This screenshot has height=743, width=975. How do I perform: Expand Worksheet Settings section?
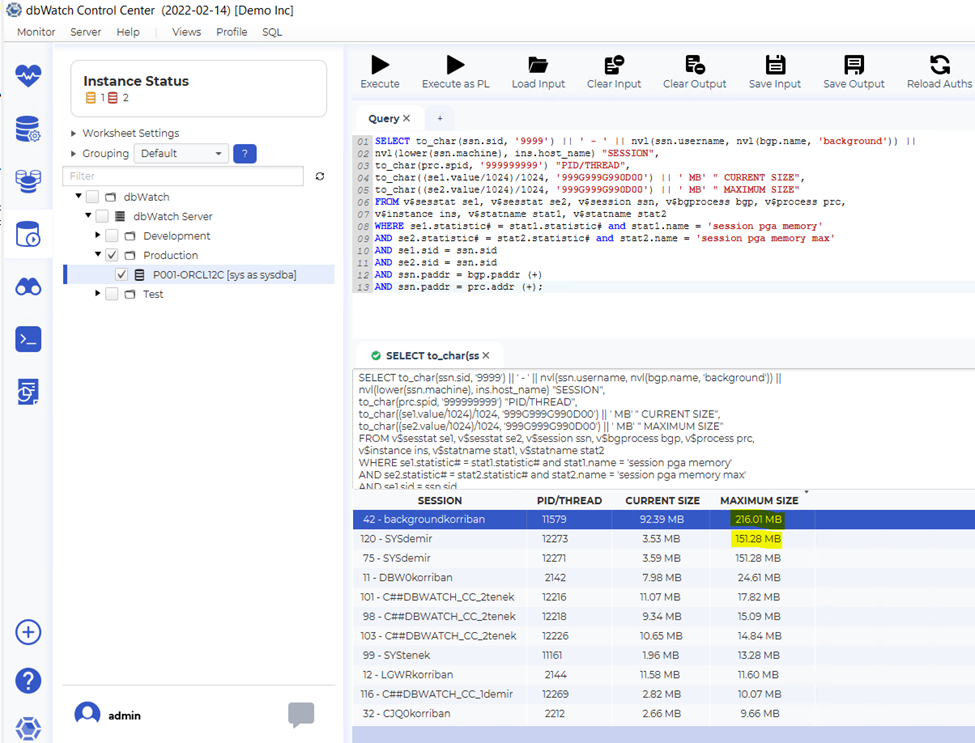pyautogui.click(x=73, y=133)
